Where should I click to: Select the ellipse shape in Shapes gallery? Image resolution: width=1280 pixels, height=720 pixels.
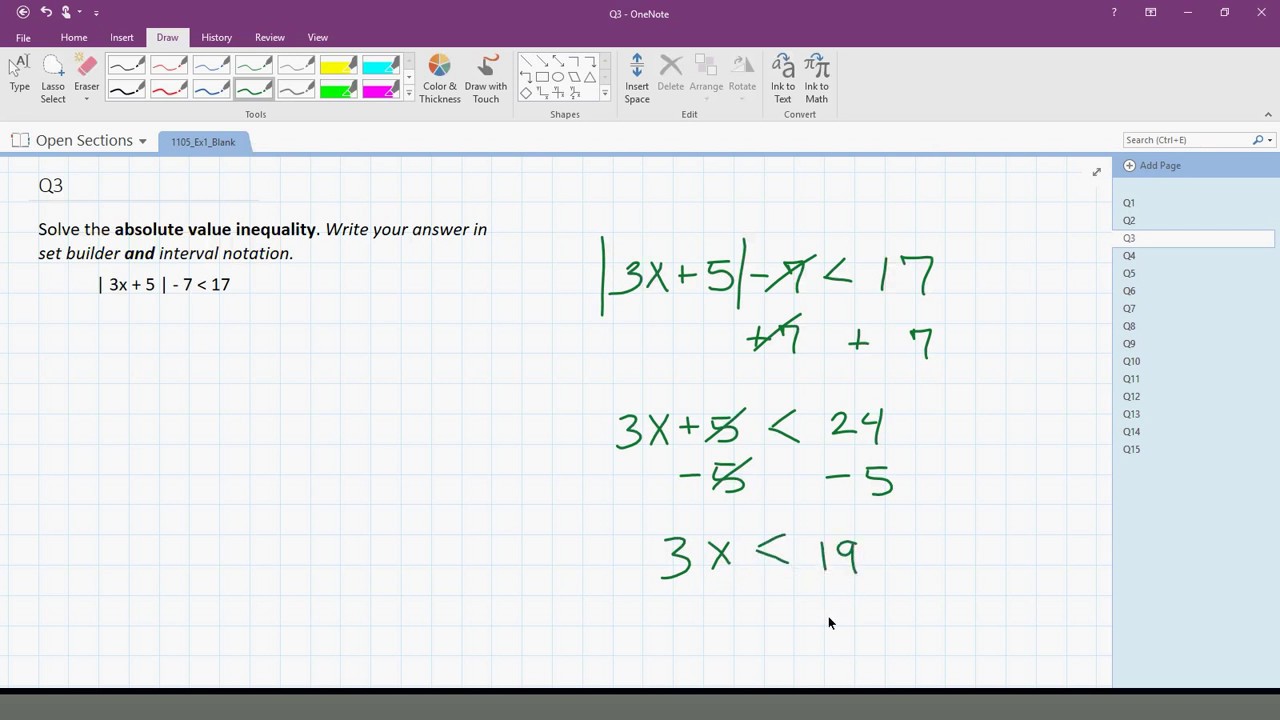558,77
